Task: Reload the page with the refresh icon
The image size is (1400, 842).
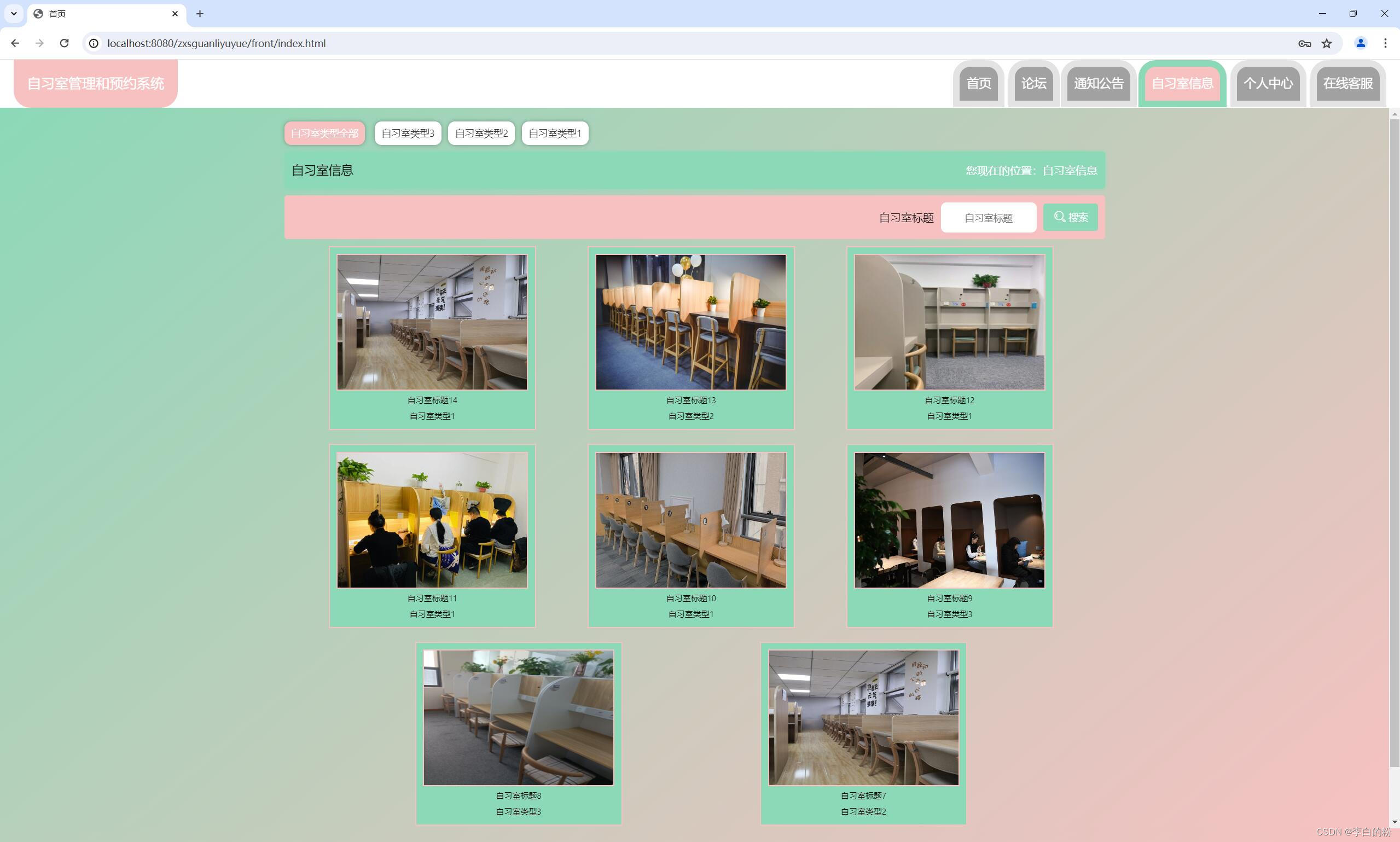Action: pos(64,43)
